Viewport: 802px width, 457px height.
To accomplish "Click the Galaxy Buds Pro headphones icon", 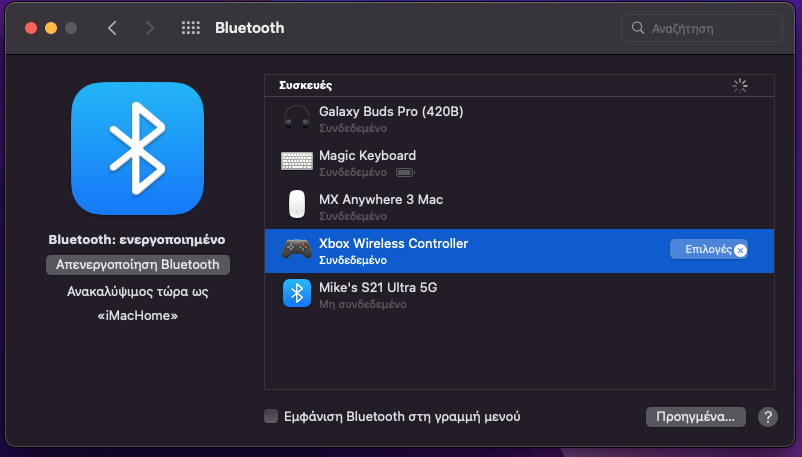I will (296, 118).
